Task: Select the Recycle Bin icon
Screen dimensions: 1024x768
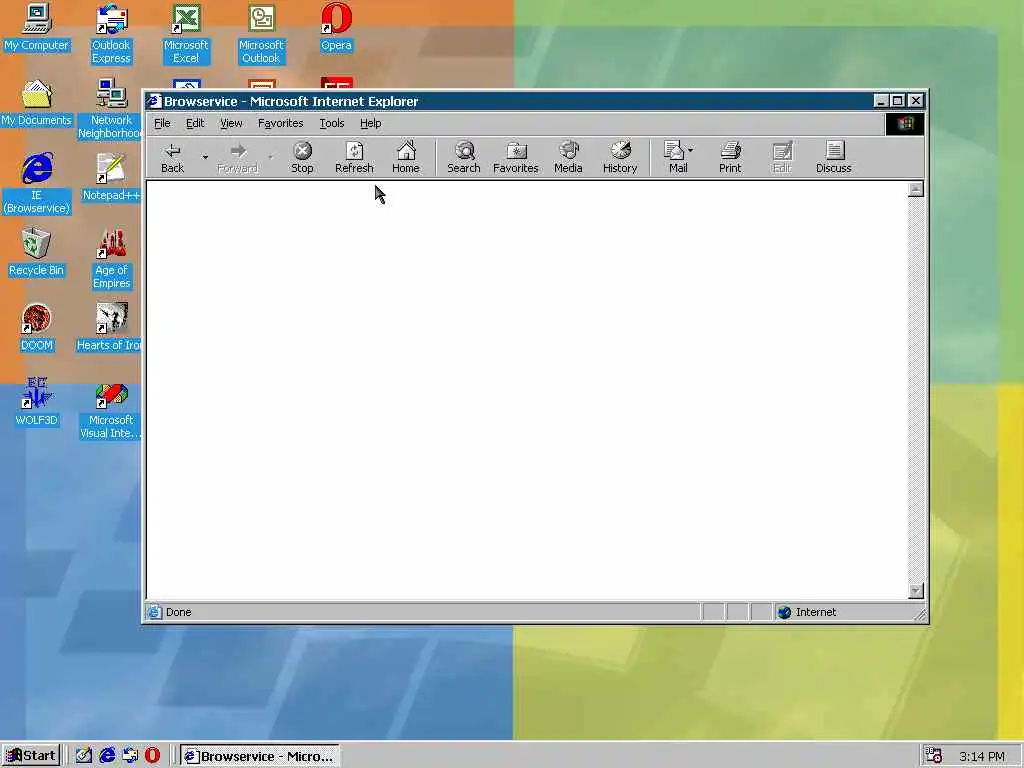Action: click(36, 252)
